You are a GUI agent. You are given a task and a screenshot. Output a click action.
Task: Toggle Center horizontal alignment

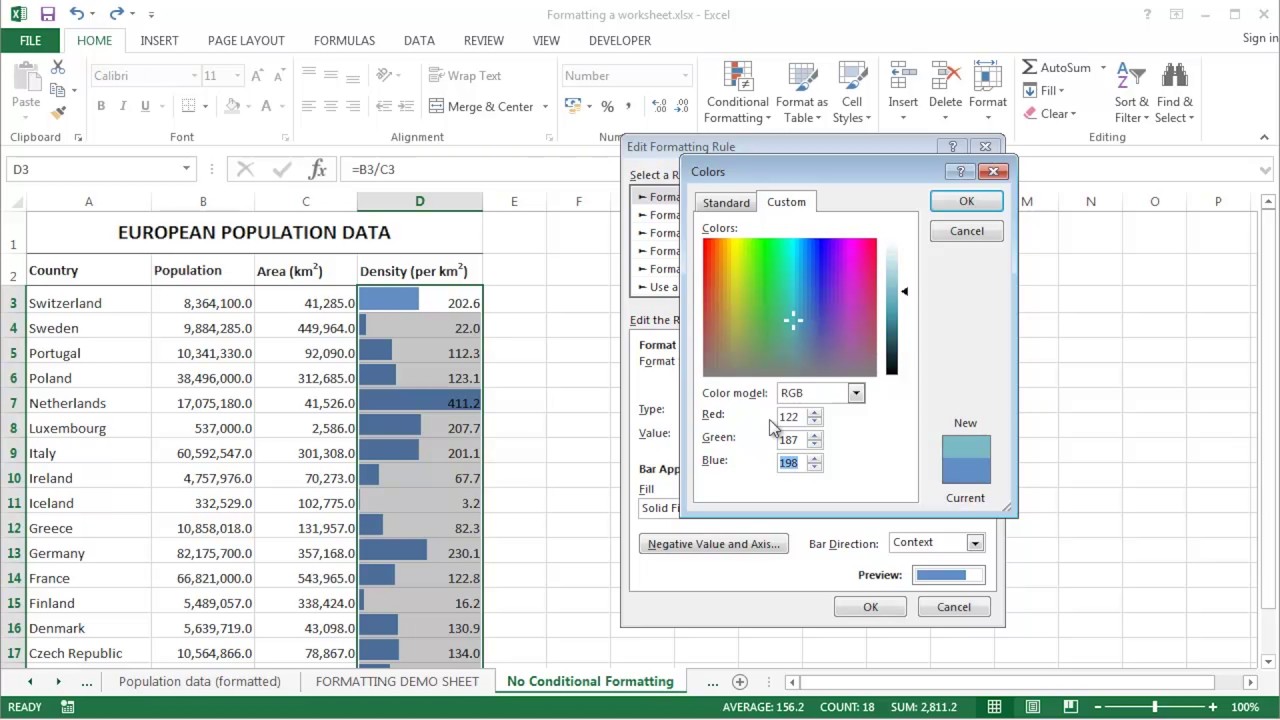pos(331,106)
